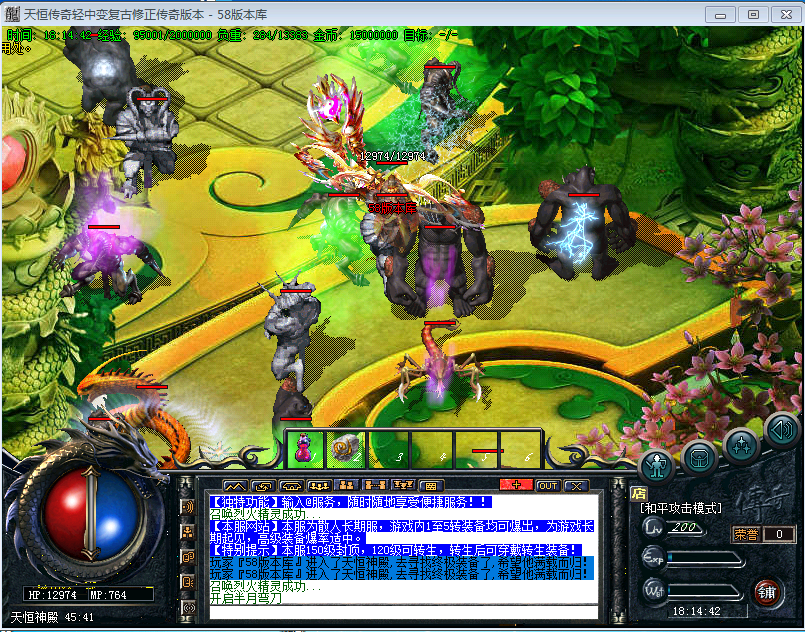Image resolution: width=805 pixels, height=632 pixels.
Task: Click the OUT button above chat
Action: click(x=547, y=485)
